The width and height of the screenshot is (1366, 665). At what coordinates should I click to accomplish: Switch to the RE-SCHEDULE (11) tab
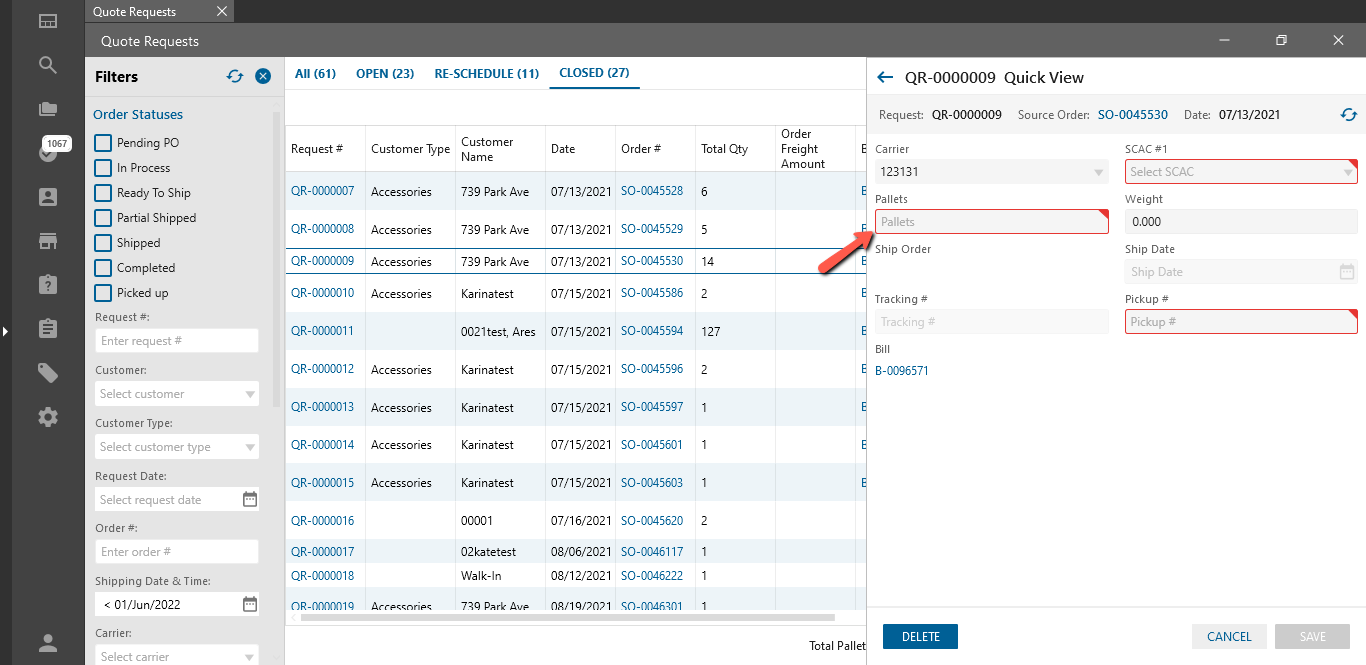pos(486,74)
